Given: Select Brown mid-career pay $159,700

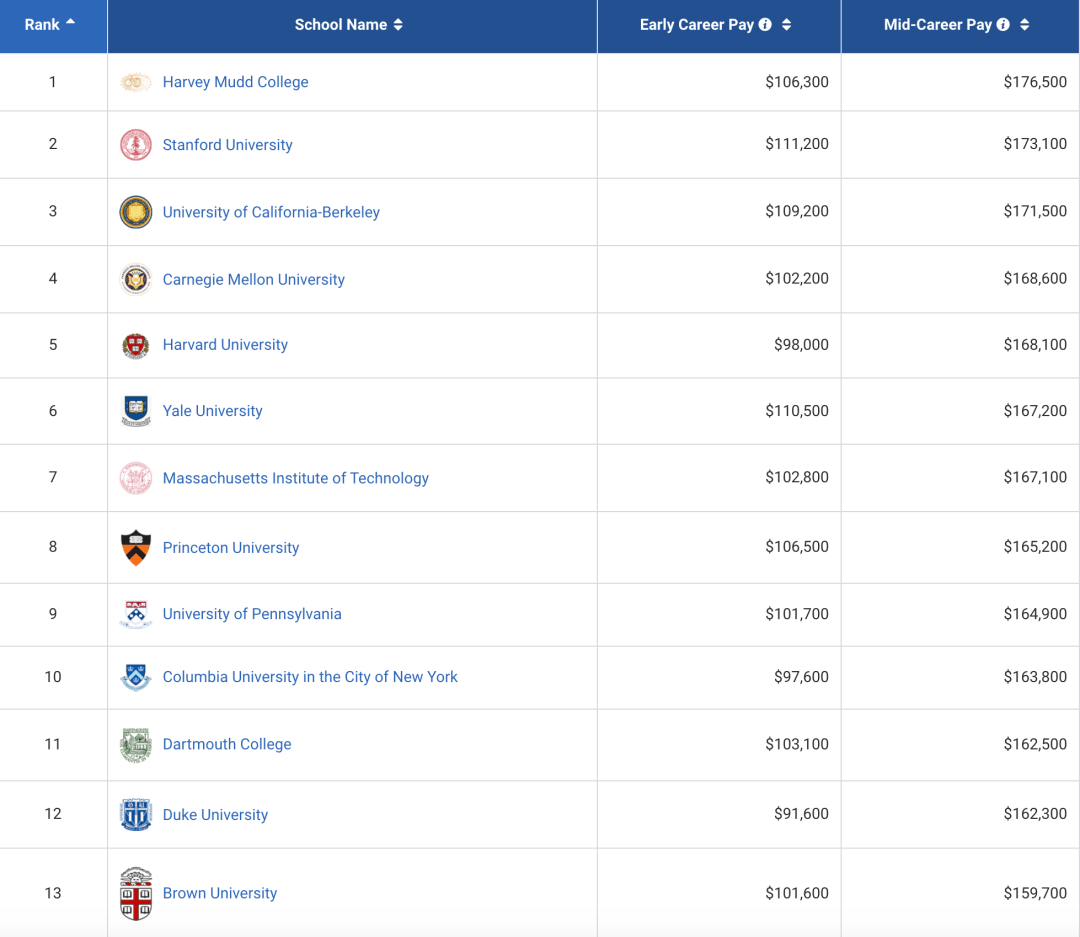Looking at the screenshot, I should [x=1035, y=893].
